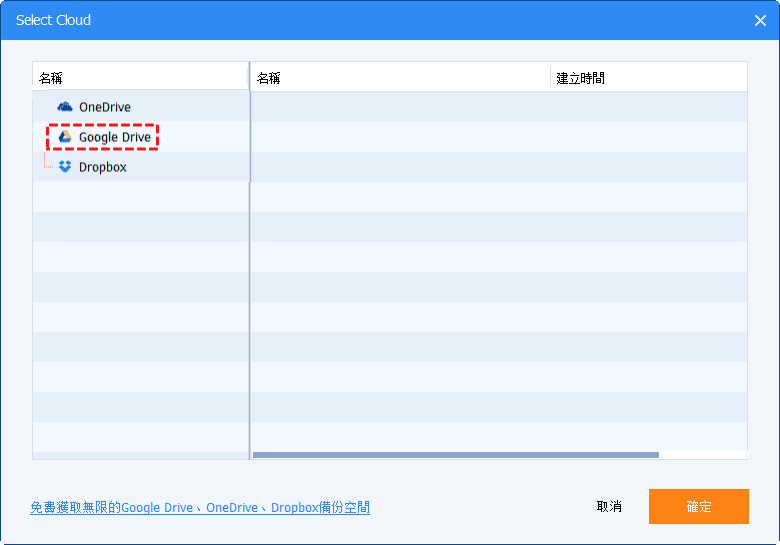Sort by the 建立時間 column header
Viewport: 780px width, 545px height.
coord(649,78)
